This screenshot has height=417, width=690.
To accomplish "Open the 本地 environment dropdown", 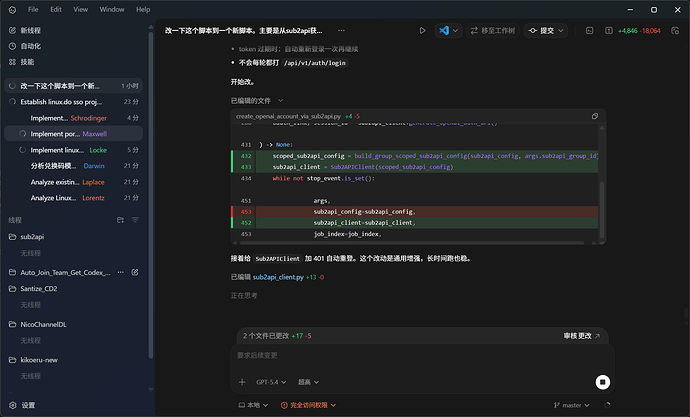I will (253, 405).
